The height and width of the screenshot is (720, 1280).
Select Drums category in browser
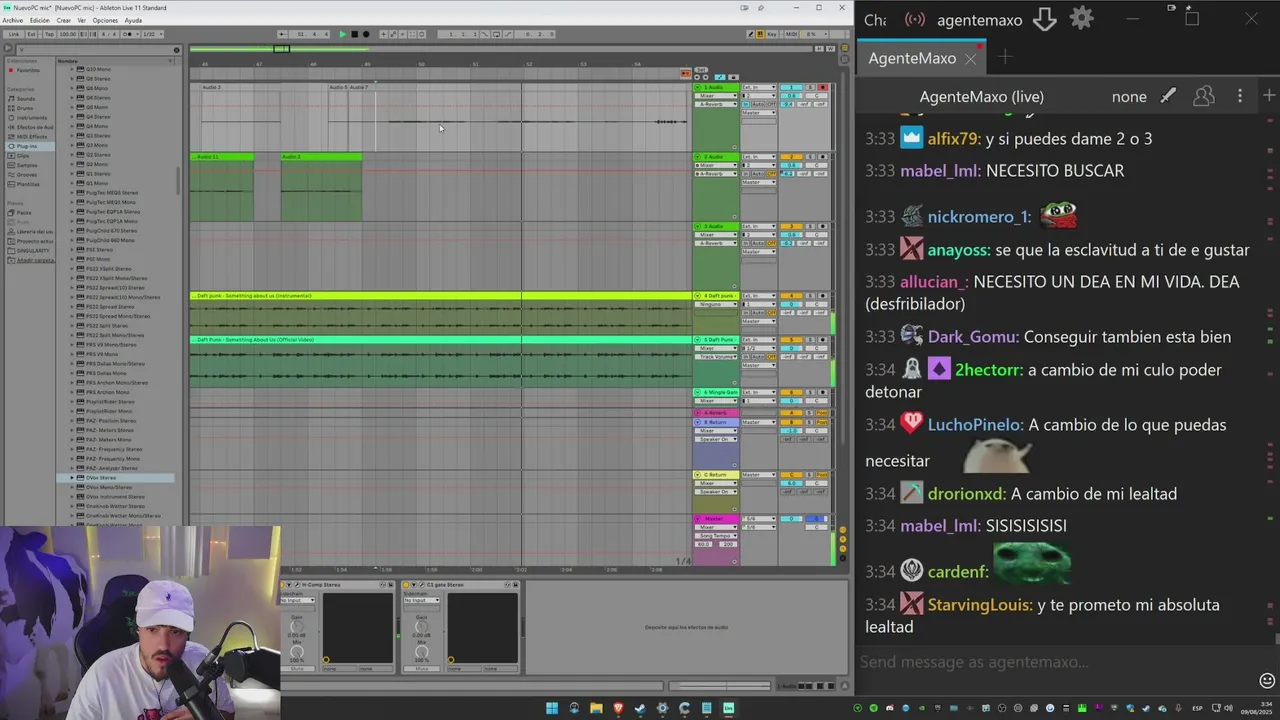coord(25,108)
